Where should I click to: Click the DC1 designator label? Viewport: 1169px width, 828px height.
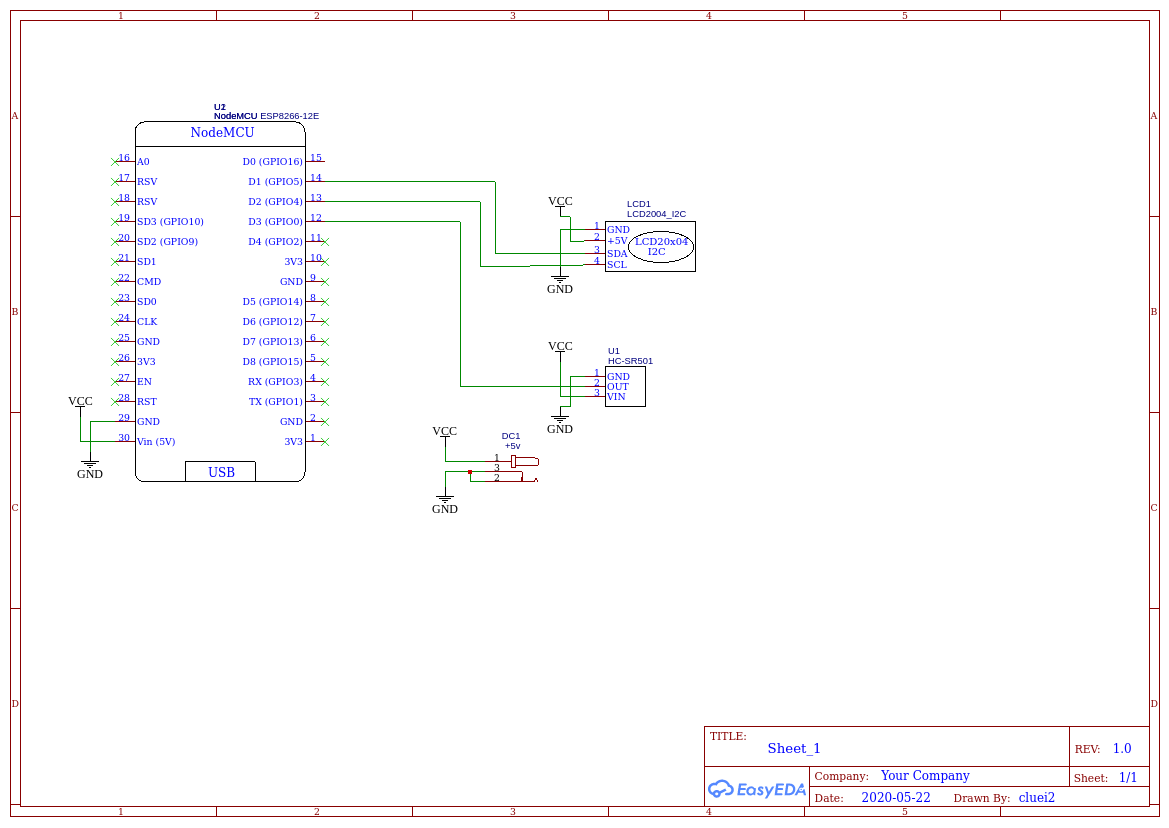click(x=511, y=436)
